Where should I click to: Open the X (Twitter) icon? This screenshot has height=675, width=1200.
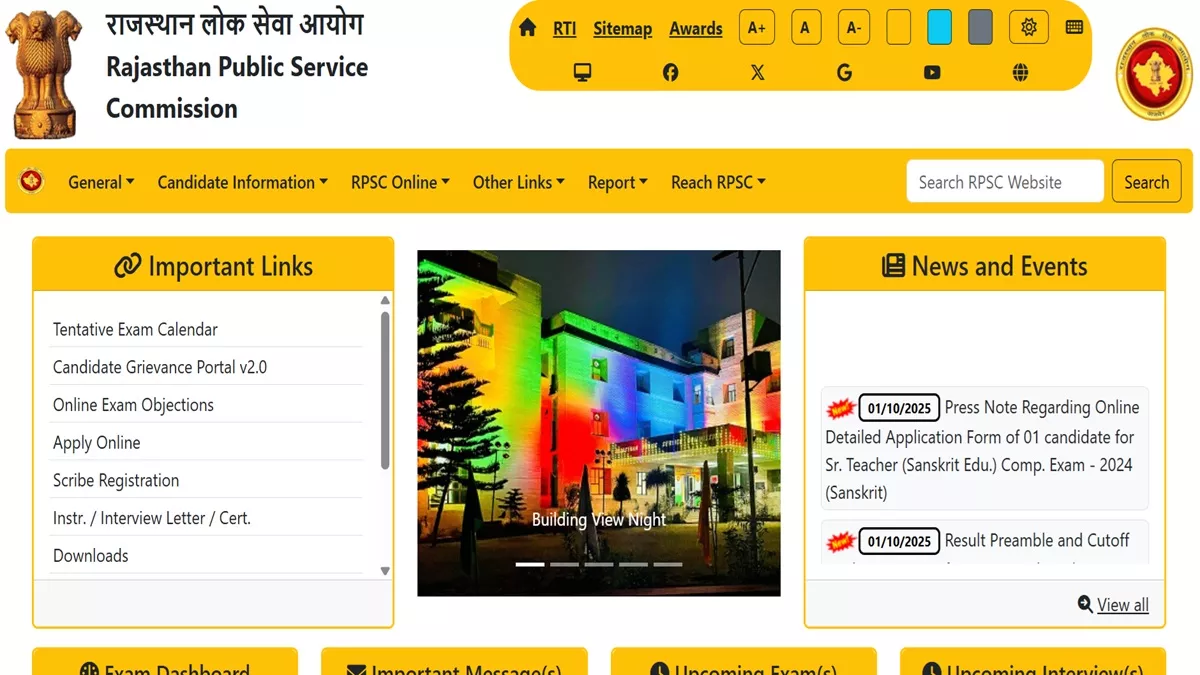pos(757,72)
